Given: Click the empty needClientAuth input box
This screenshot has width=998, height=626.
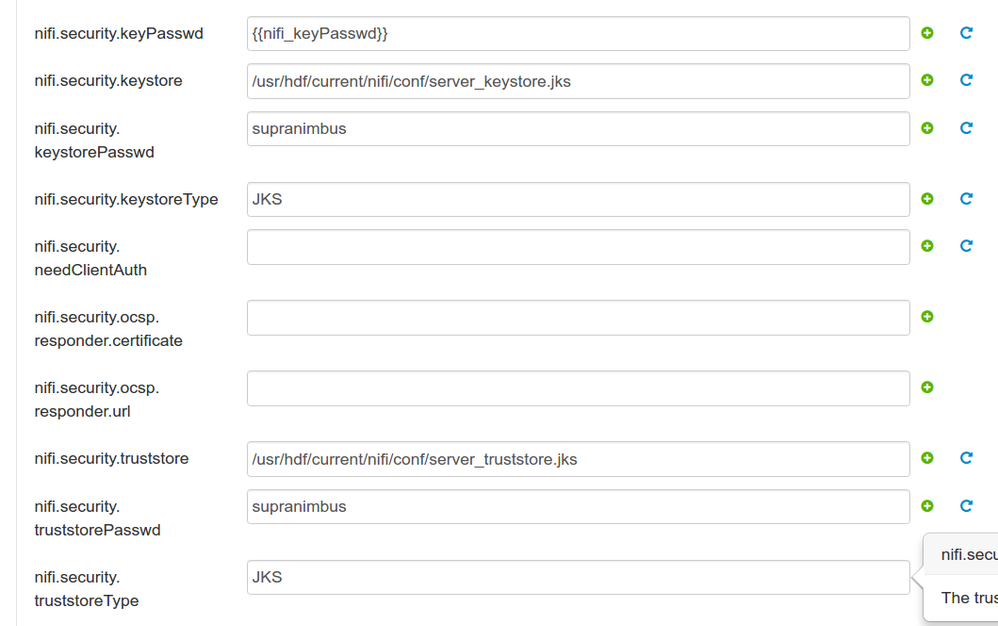Looking at the screenshot, I should pos(578,247).
